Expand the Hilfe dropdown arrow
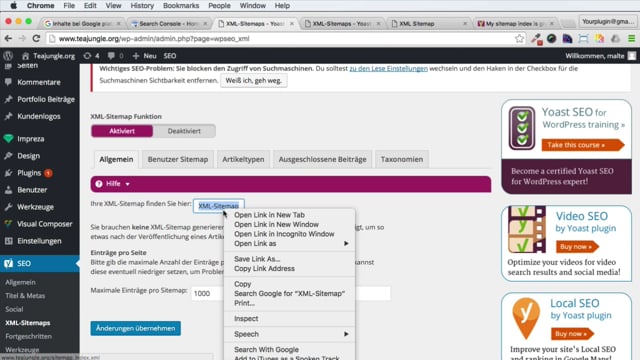 pos(127,184)
